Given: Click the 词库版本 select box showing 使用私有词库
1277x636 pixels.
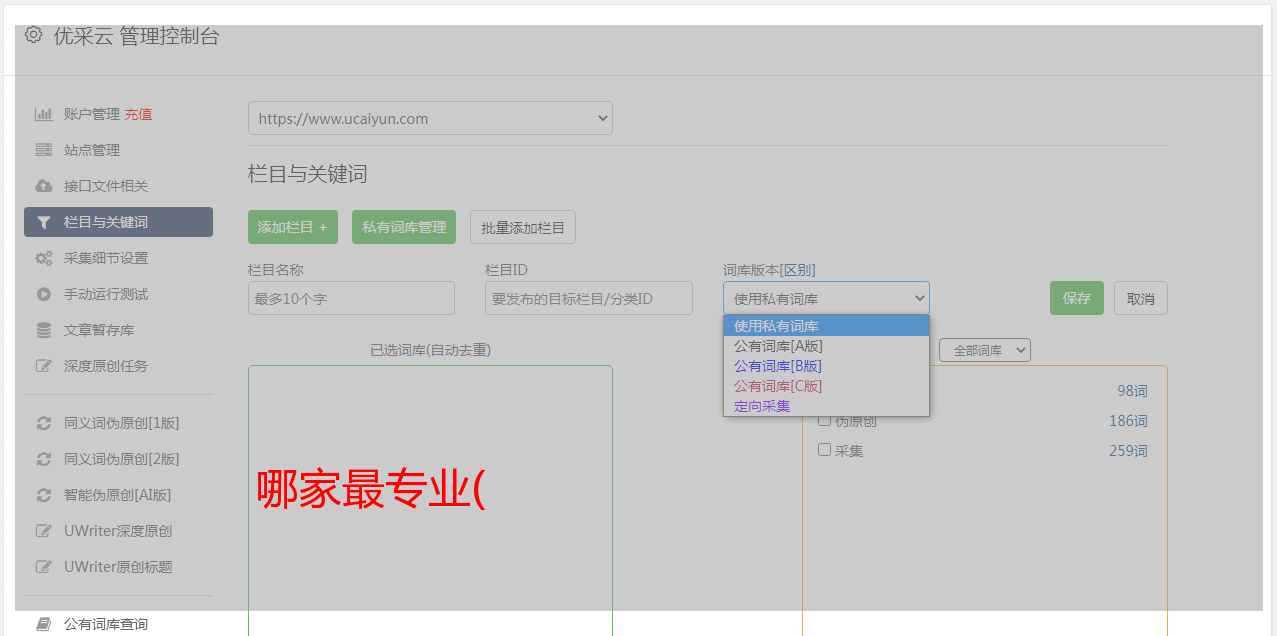Looking at the screenshot, I should (x=826, y=298).
